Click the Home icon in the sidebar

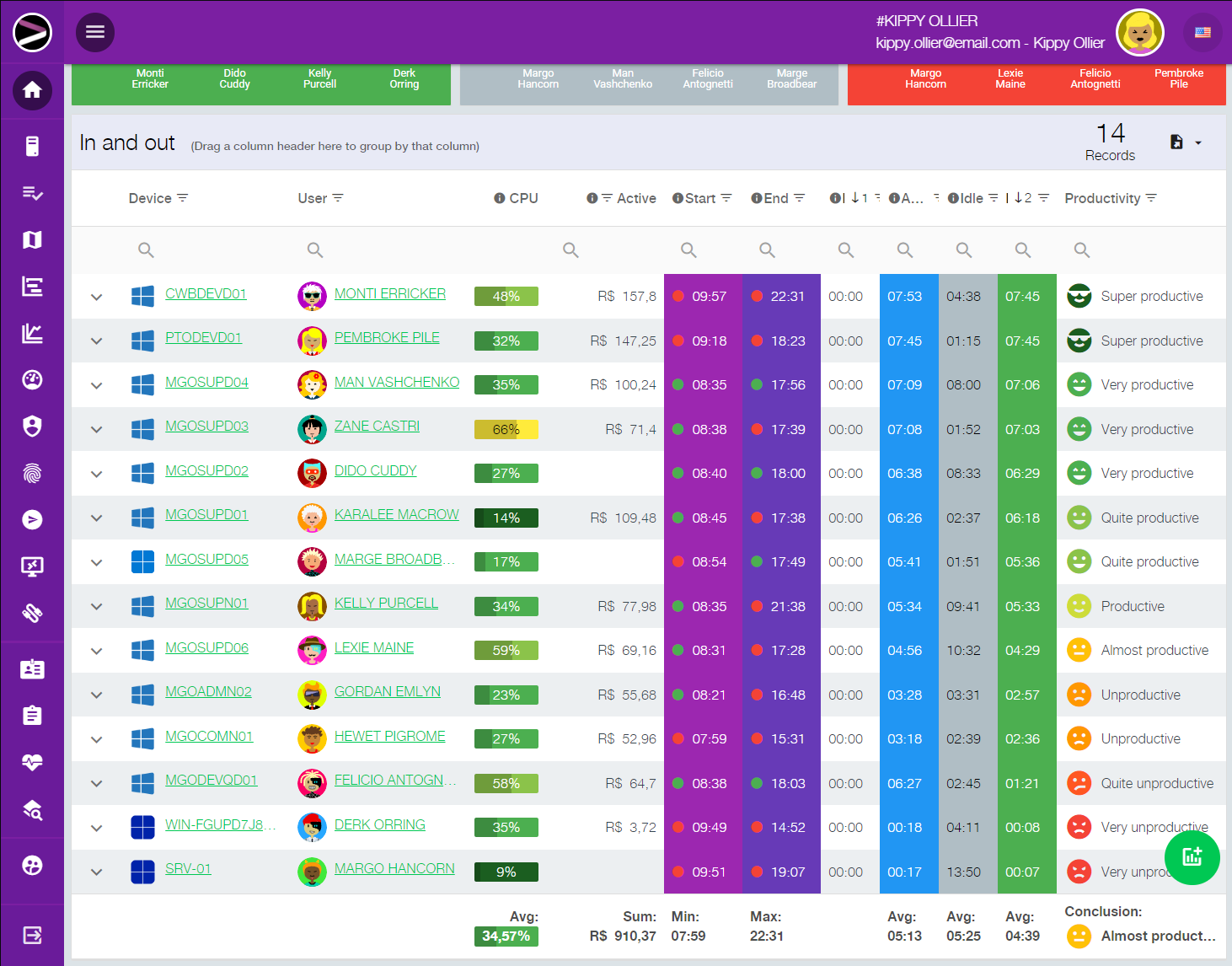pos(32,90)
